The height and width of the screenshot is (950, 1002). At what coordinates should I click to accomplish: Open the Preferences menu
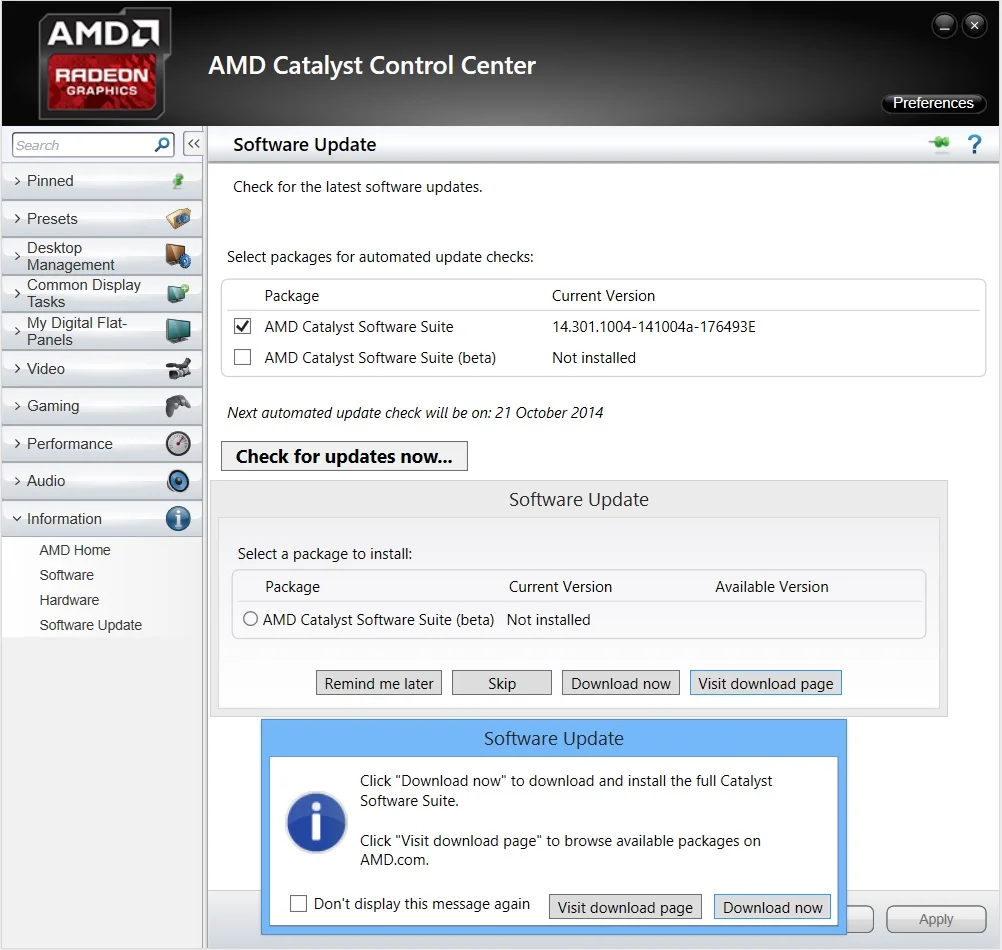[x=934, y=103]
